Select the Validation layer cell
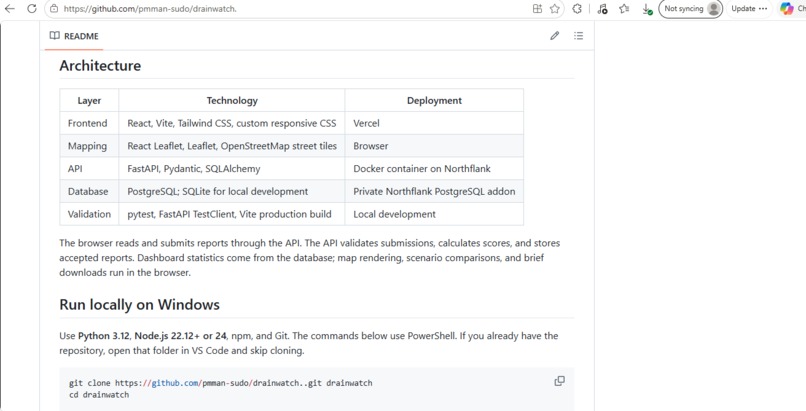Screen dimensions: 806x411 coord(89,214)
